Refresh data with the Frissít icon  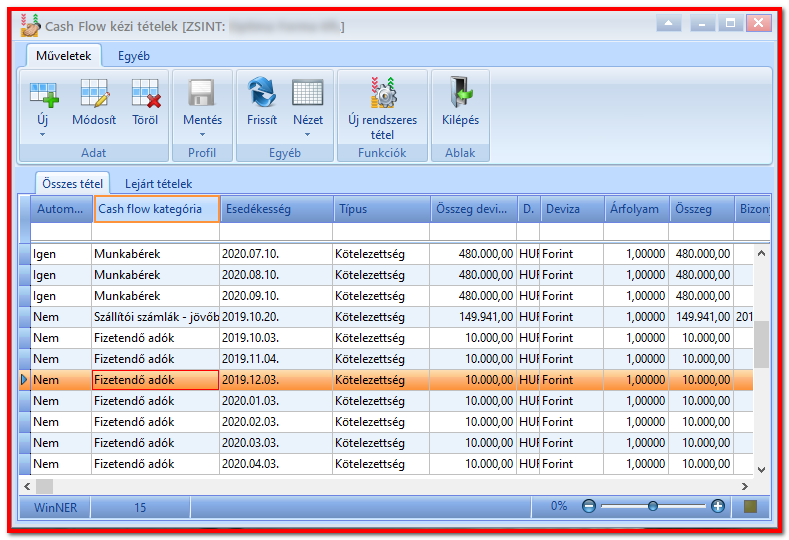pyautogui.click(x=262, y=93)
